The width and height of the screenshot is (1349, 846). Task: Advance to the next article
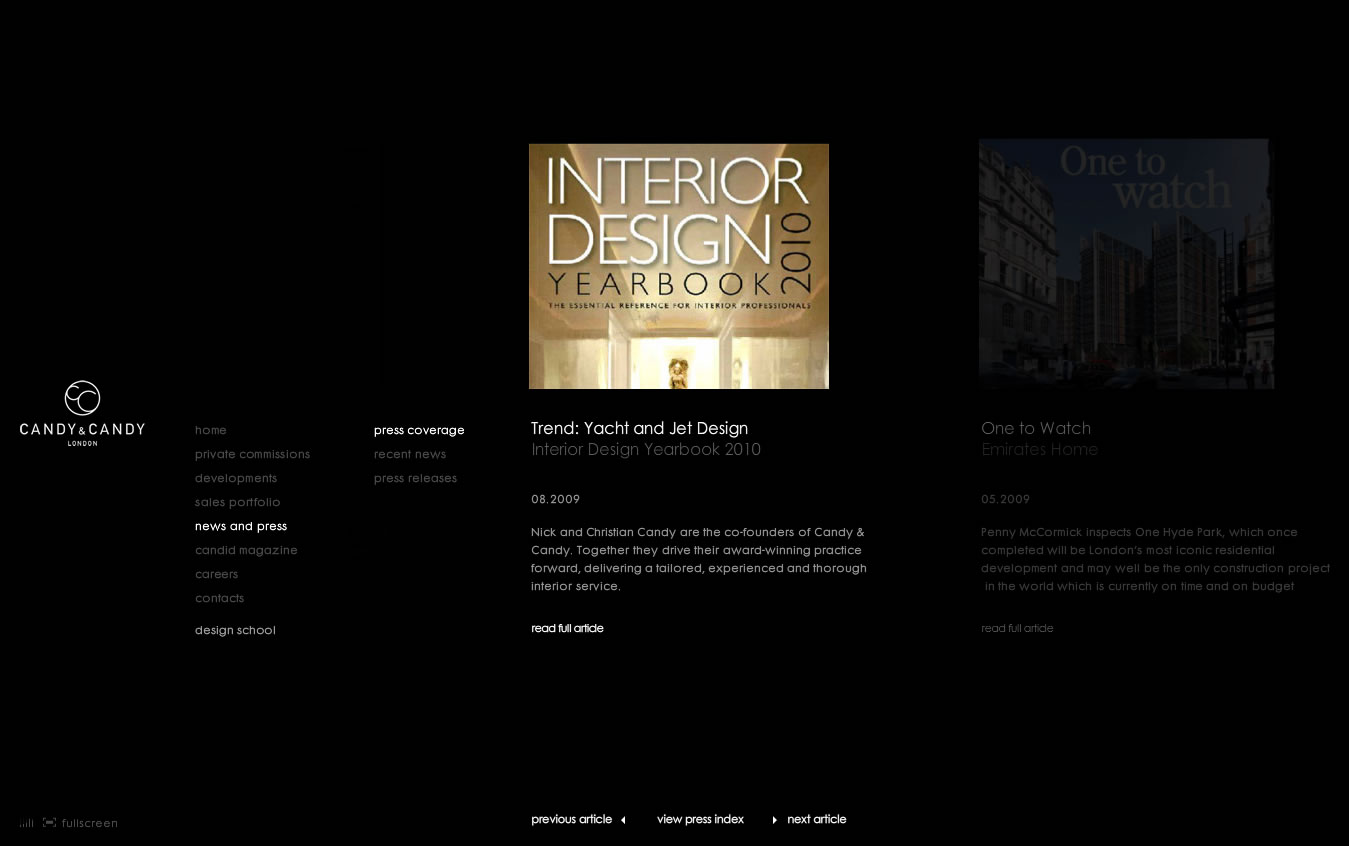point(810,819)
